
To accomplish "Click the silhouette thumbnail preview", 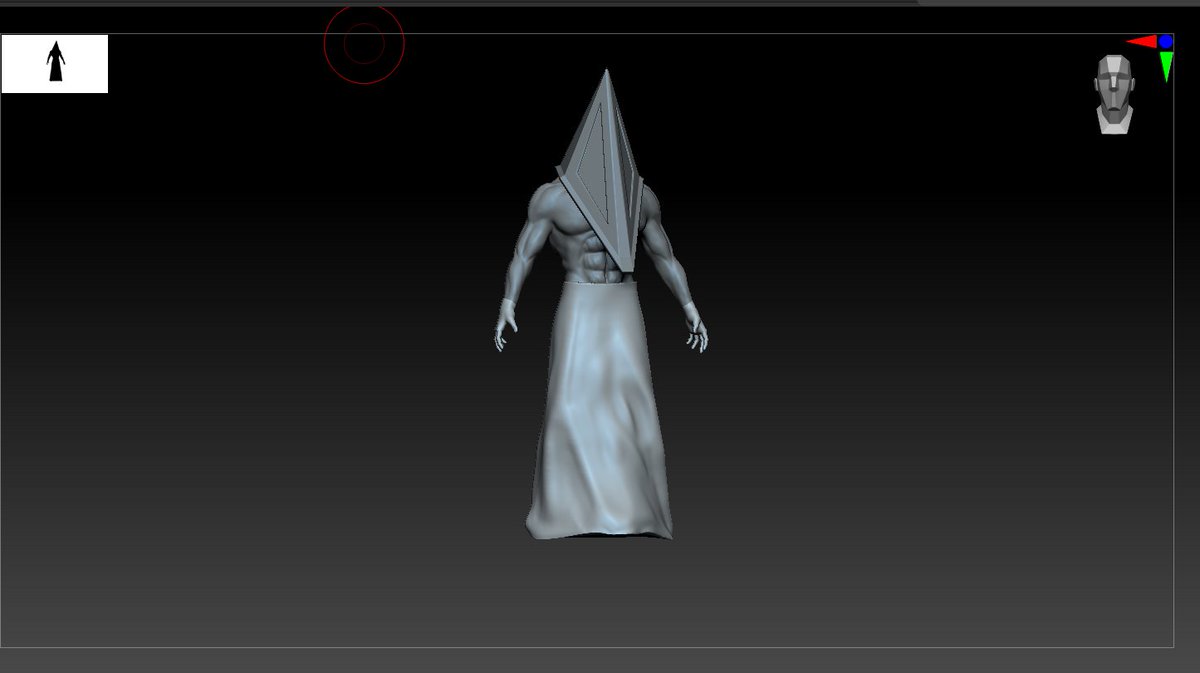I will pos(54,64).
